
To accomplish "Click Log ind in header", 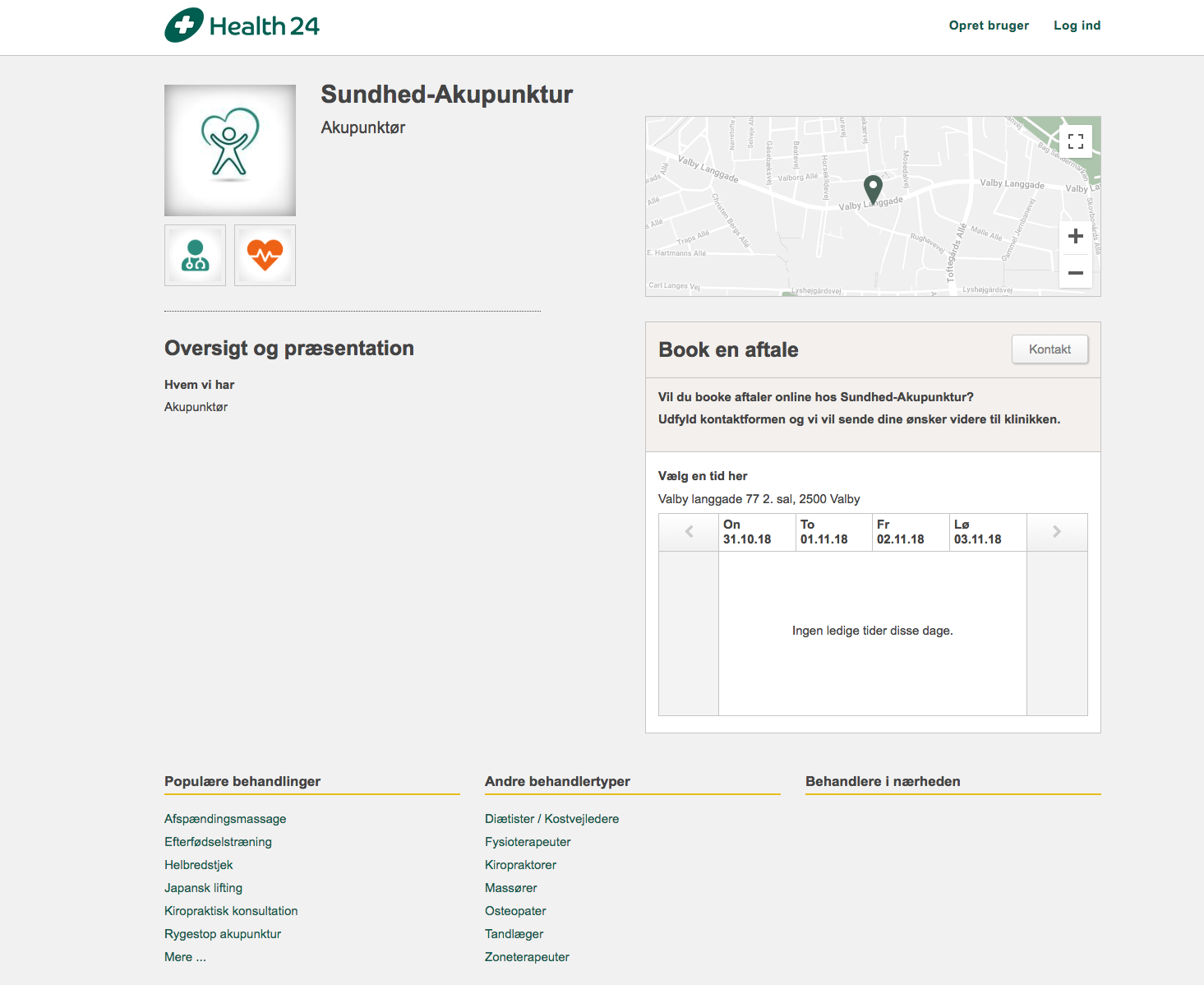I will pos(1077,25).
